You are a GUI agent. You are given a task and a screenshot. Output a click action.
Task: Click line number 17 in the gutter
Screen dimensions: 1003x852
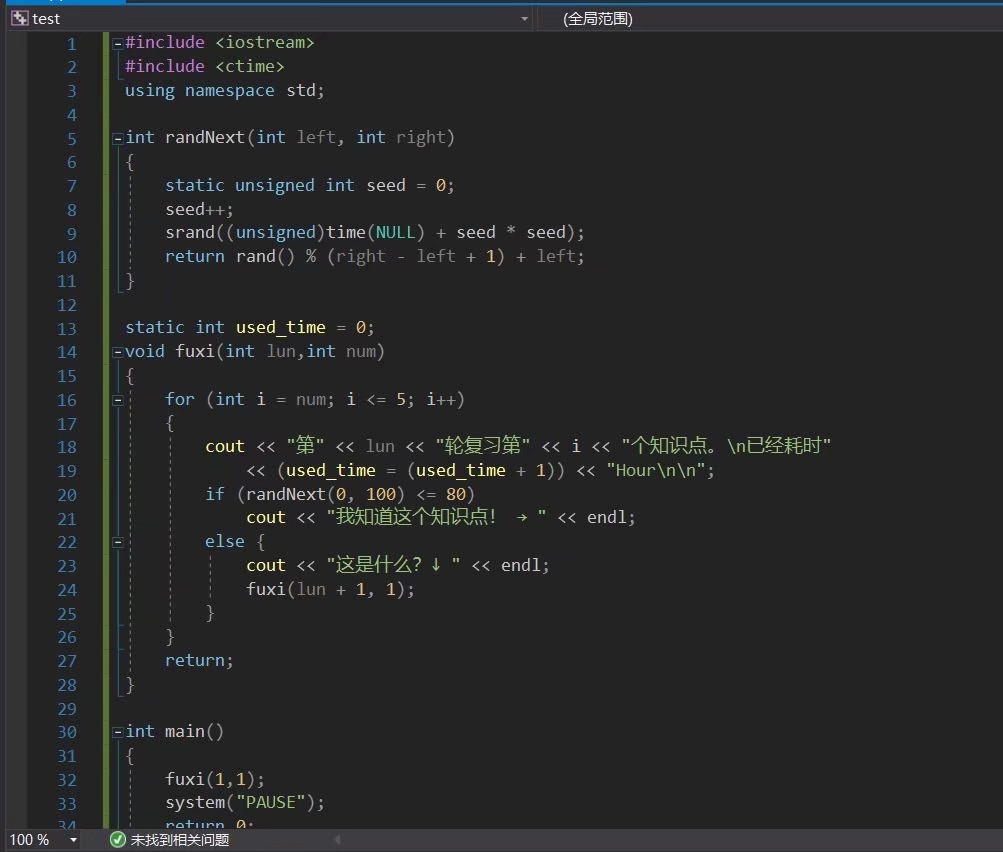coord(67,423)
